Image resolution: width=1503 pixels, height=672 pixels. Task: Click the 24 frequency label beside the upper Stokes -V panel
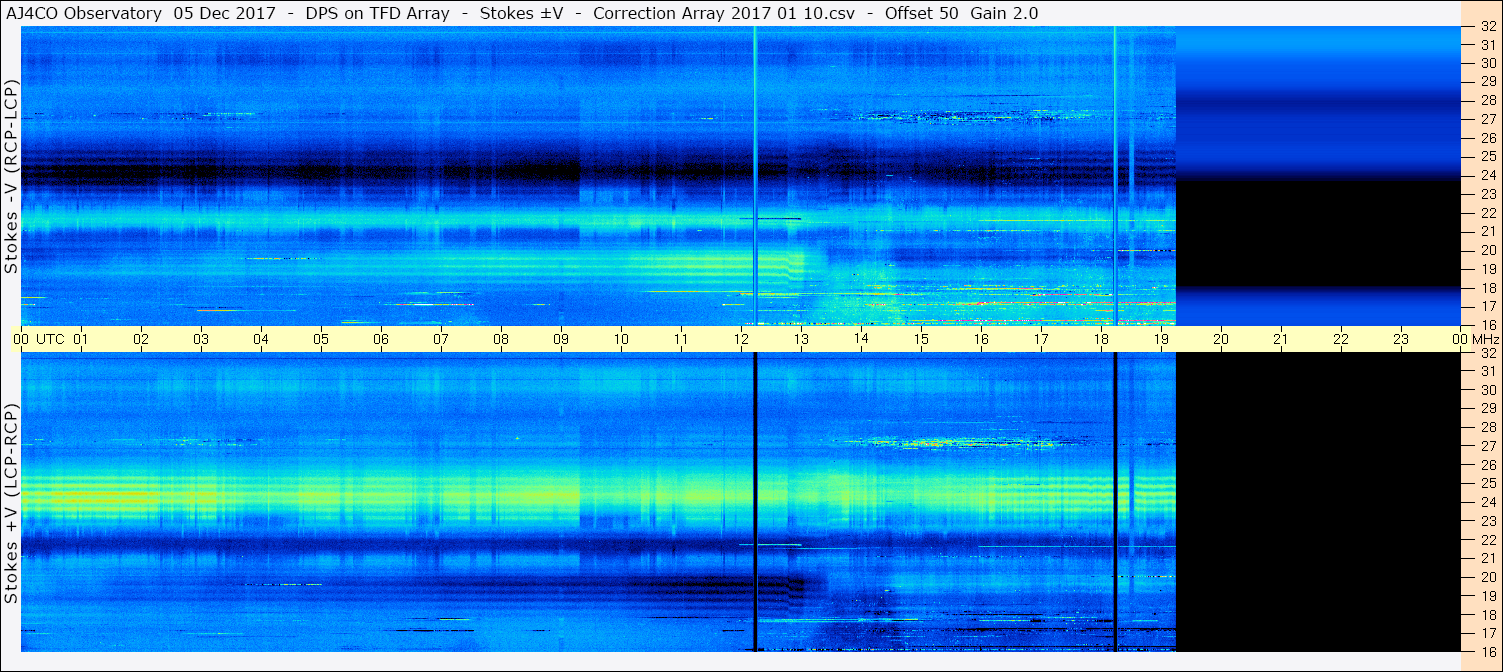[x=1487, y=175]
